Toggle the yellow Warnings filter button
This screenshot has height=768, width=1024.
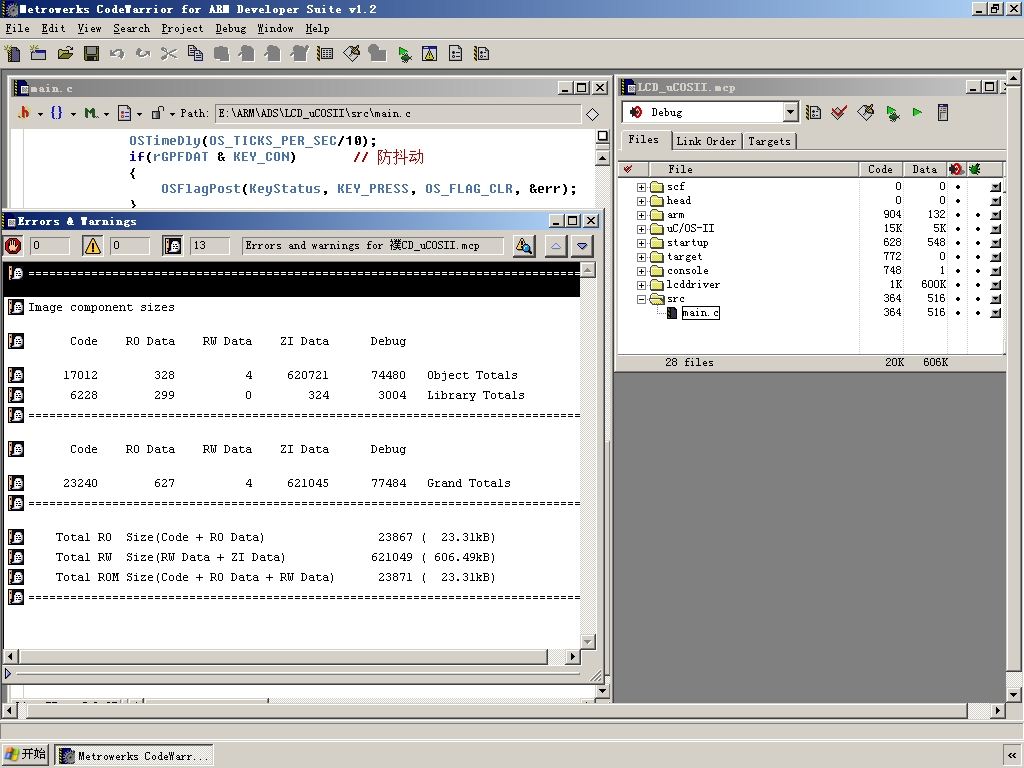pyautogui.click(x=93, y=246)
